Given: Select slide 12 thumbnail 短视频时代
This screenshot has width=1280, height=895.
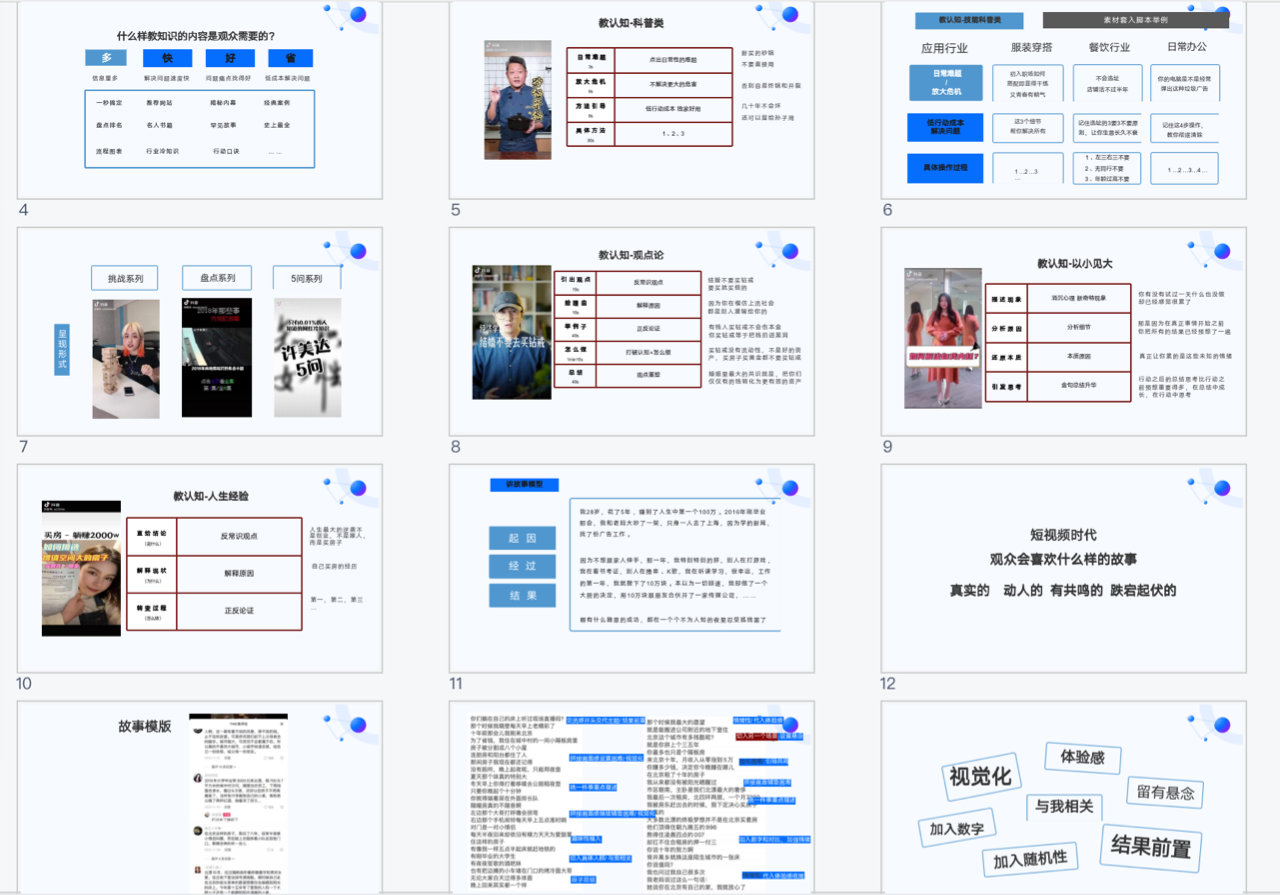Looking at the screenshot, I should pos(1064,568).
